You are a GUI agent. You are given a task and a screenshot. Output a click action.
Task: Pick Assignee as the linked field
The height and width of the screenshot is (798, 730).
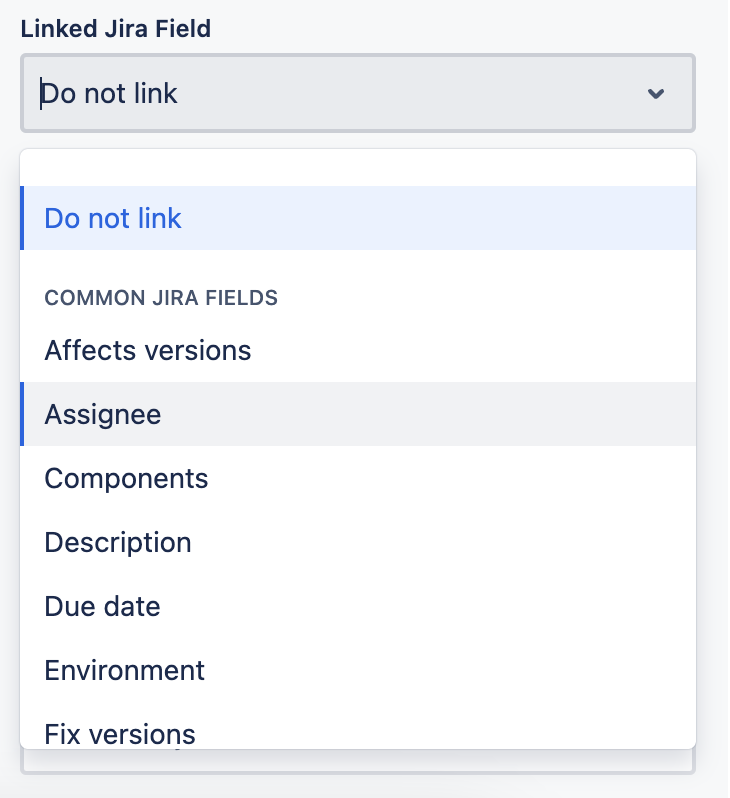coord(358,414)
